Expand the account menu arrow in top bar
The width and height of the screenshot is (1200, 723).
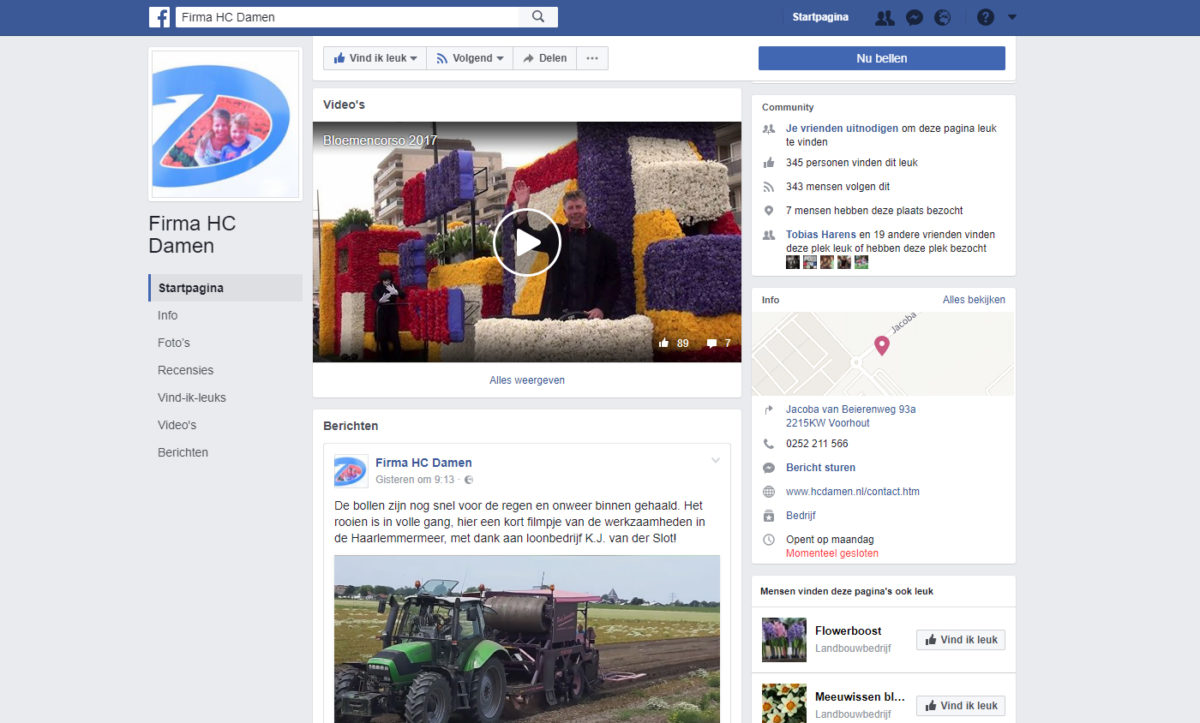point(1012,17)
